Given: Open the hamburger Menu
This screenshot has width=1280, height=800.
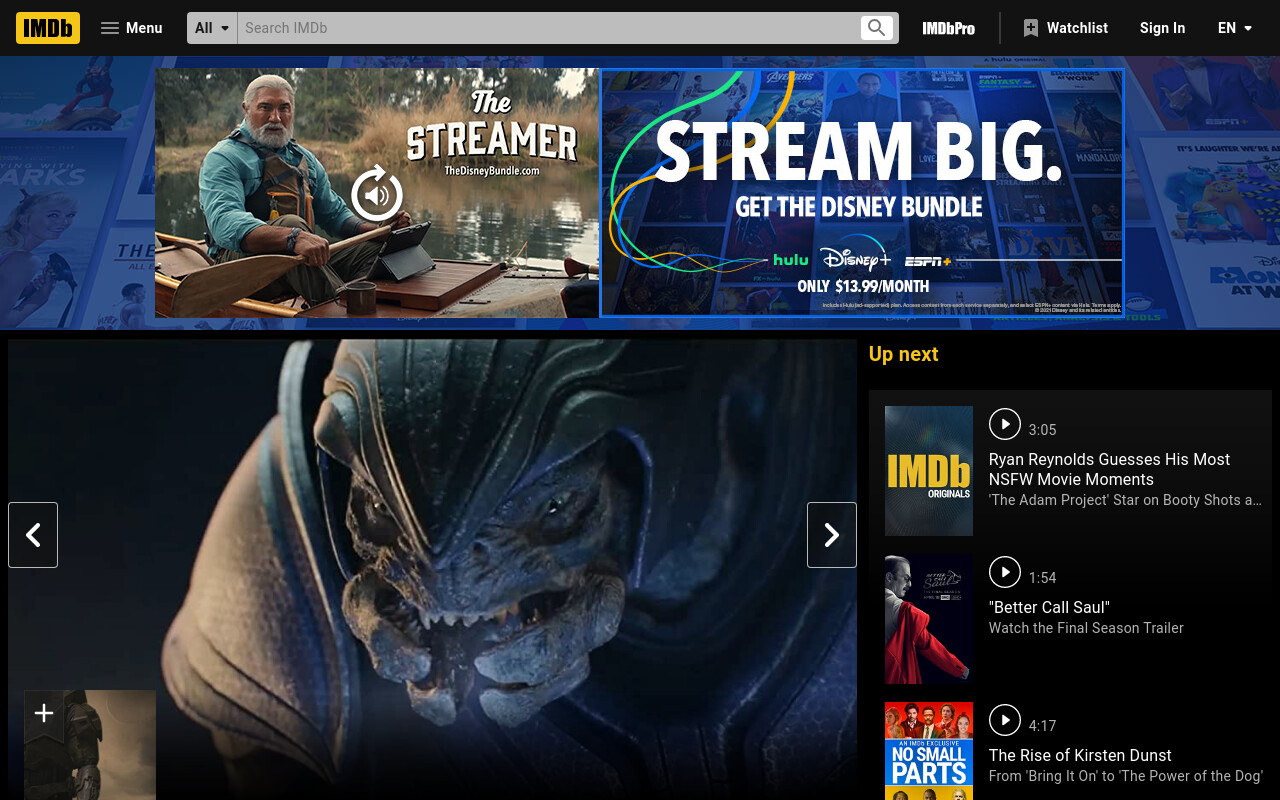Looking at the screenshot, I should 131,28.
